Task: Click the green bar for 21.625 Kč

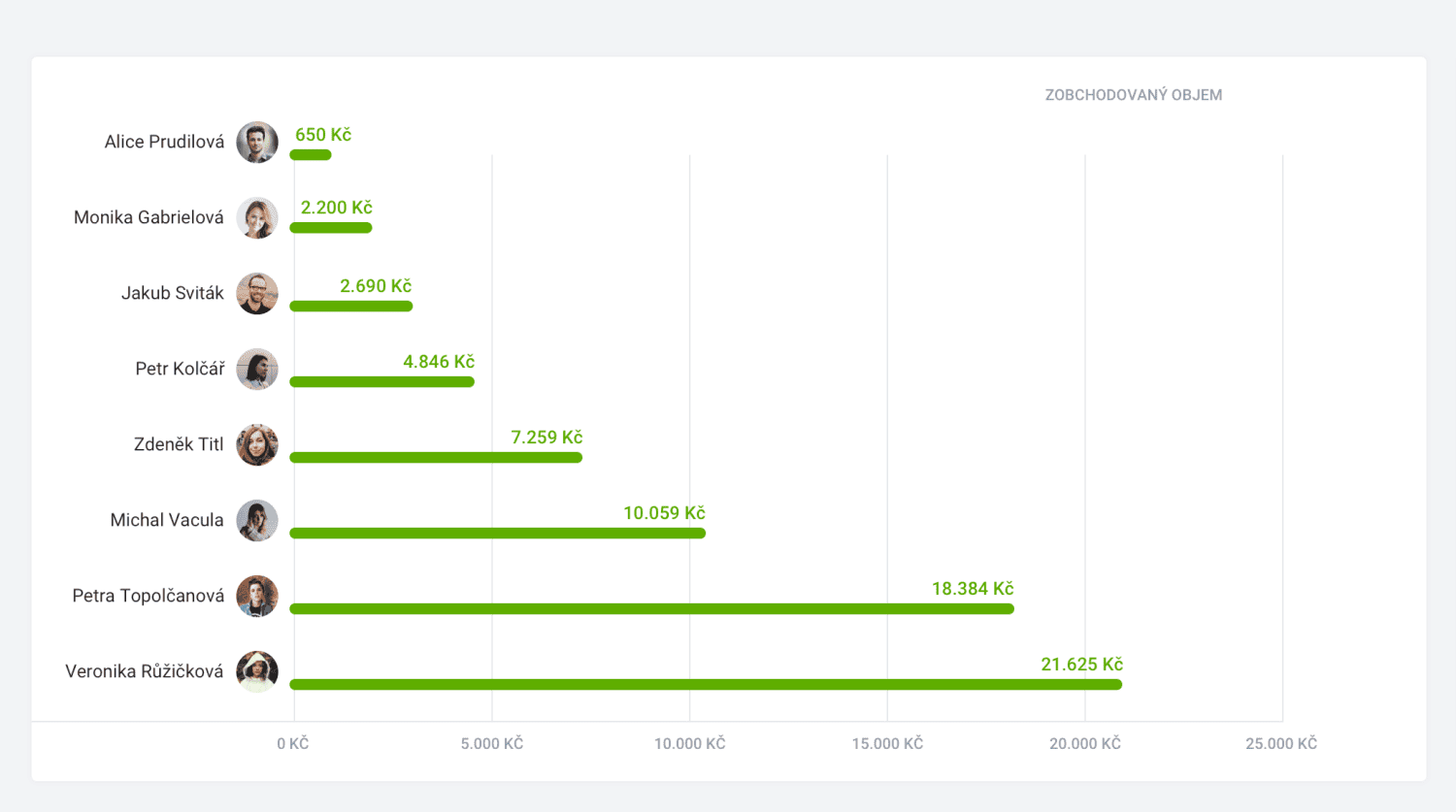Action: tap(706, 685)
